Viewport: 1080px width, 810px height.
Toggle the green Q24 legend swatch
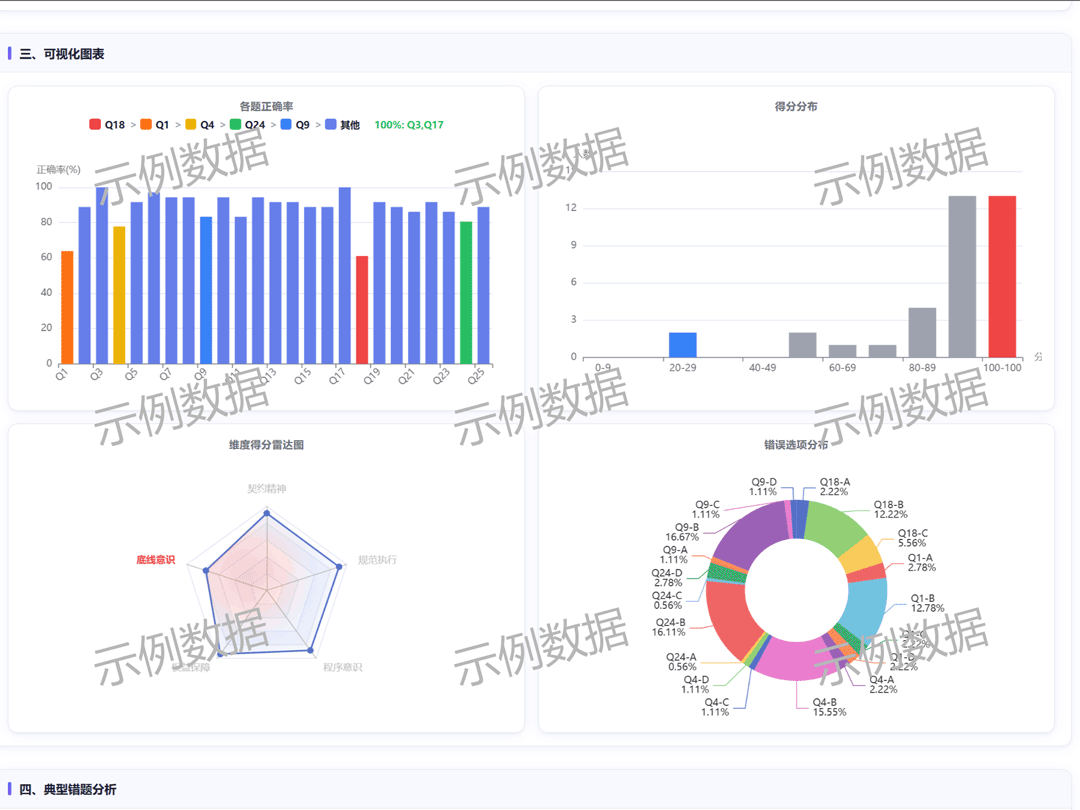[236, 125]
